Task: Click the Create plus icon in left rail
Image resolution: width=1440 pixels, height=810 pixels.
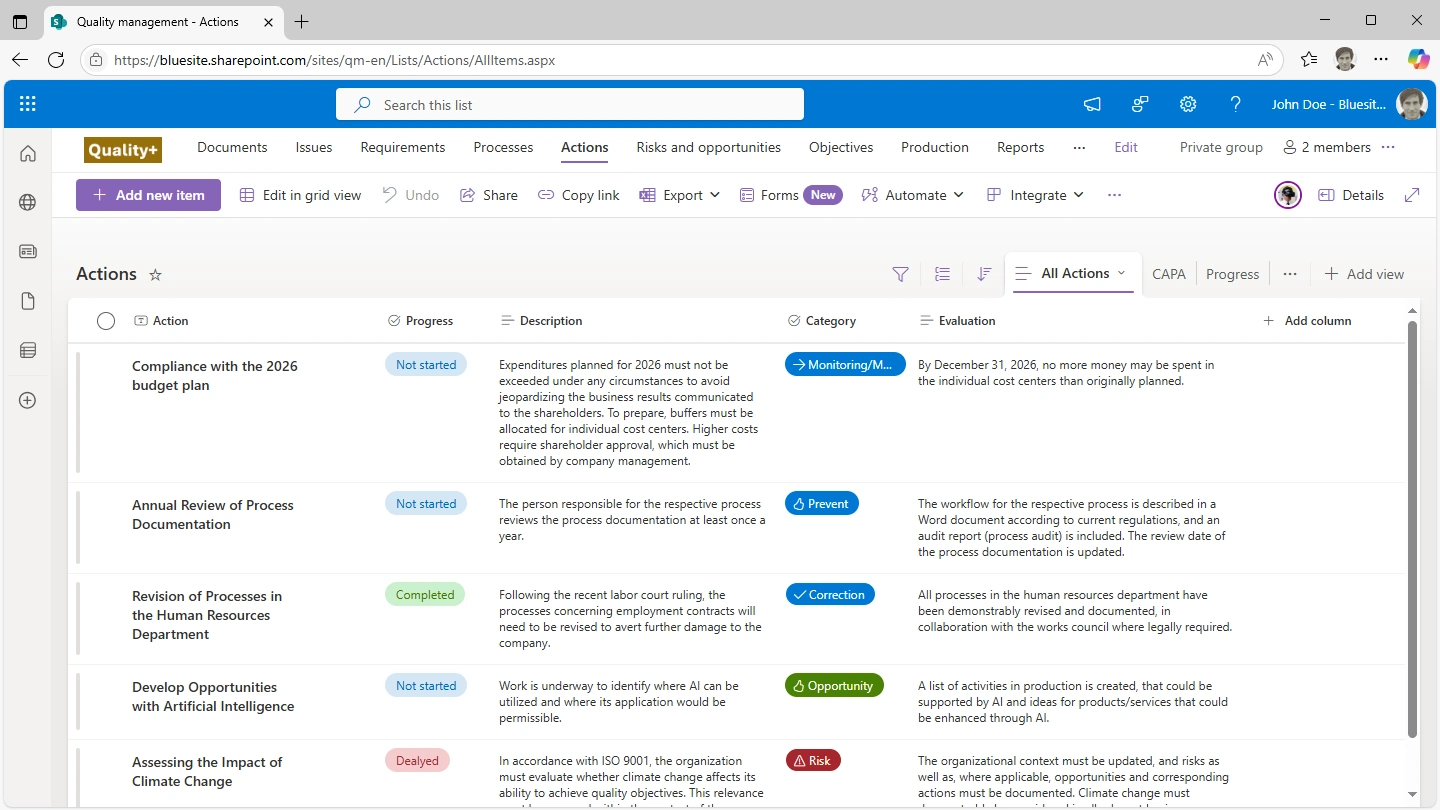Action: click(28, 400)
